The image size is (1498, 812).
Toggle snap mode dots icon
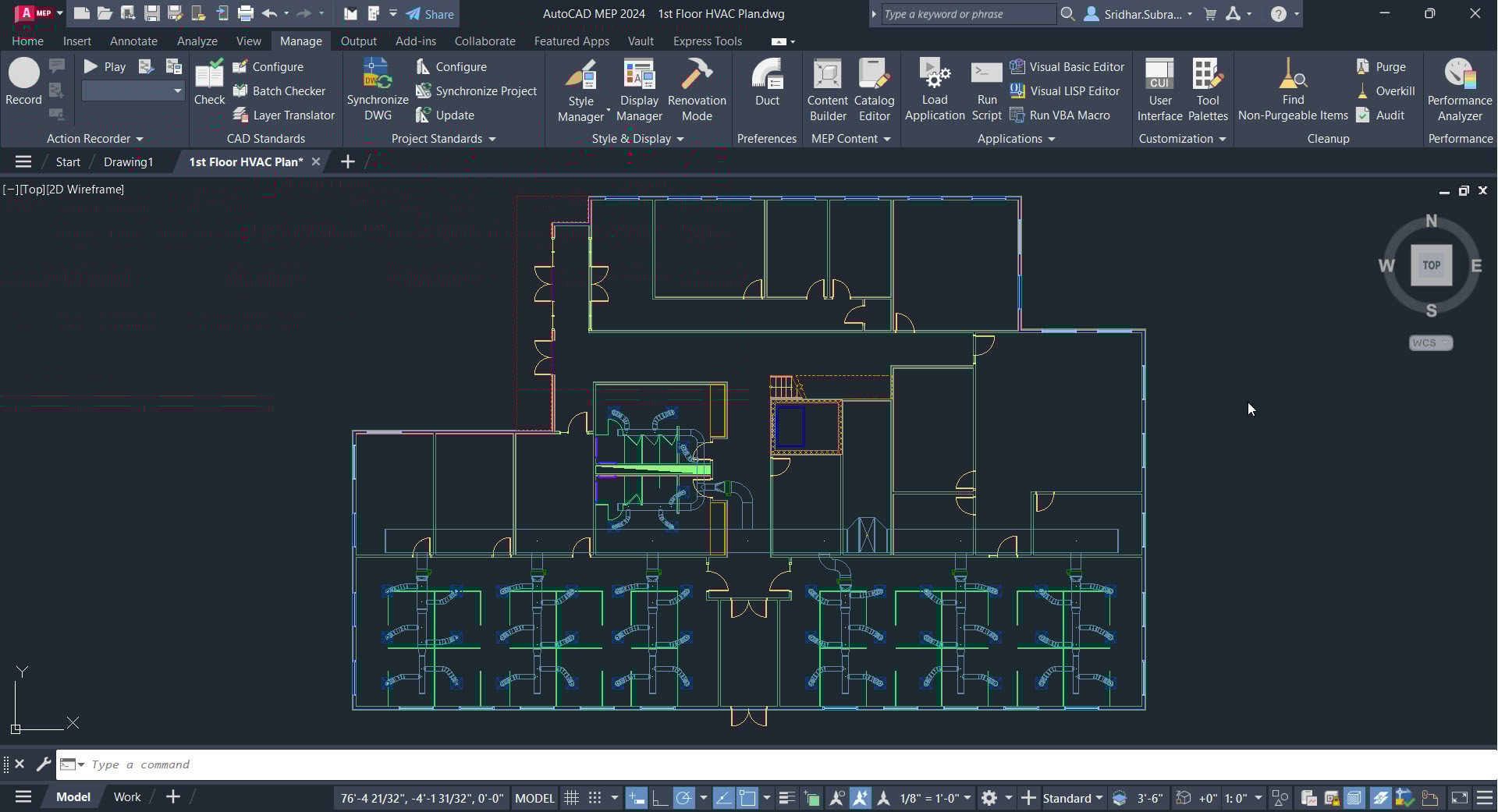[x=595, y=798]
